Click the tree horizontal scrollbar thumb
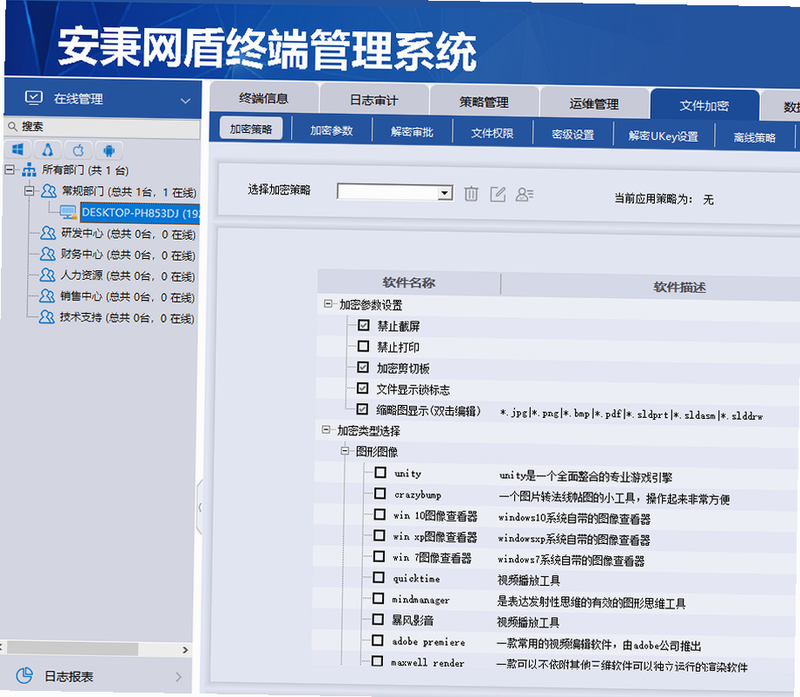Viewport: 800px width, 697px height. pyautogui.click(x=72, y=649)
